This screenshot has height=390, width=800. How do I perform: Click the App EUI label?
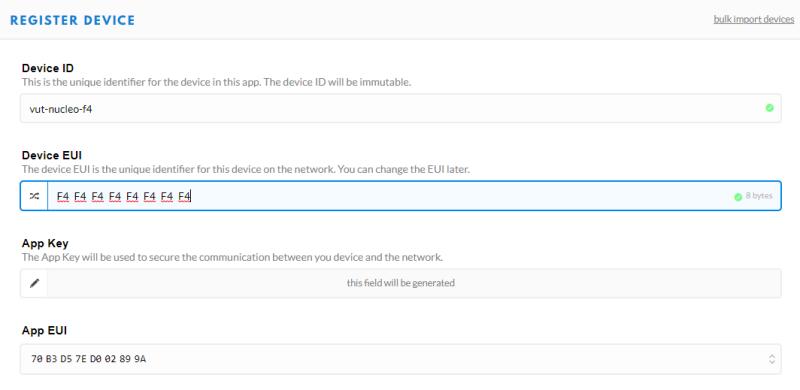(44, 330)
